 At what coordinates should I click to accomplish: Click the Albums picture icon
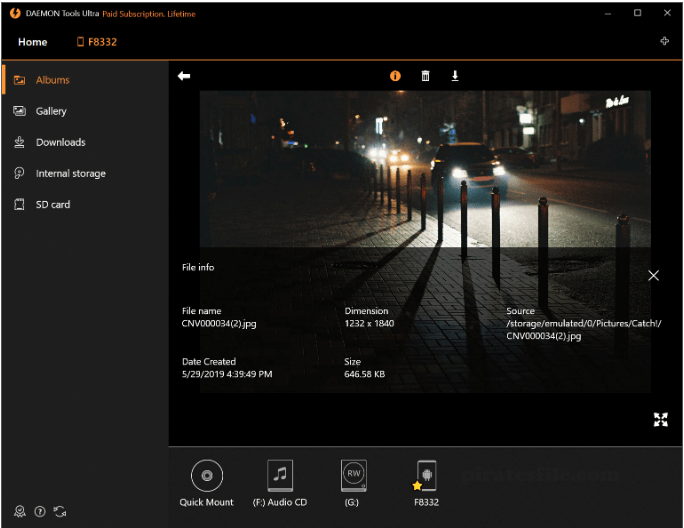[19, 80]
